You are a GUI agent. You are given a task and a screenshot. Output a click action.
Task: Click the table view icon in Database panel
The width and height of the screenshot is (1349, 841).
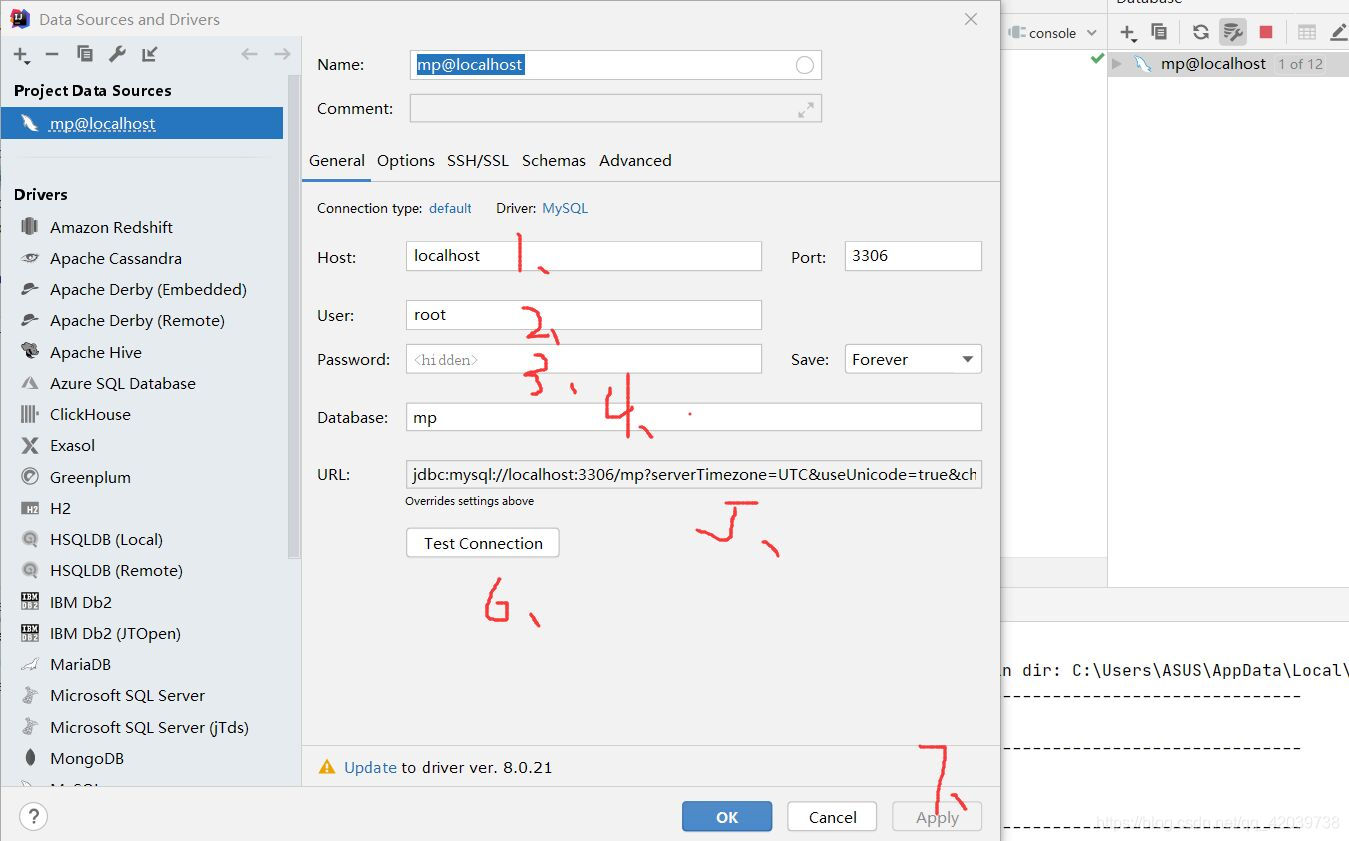[x=1307, y=32]
